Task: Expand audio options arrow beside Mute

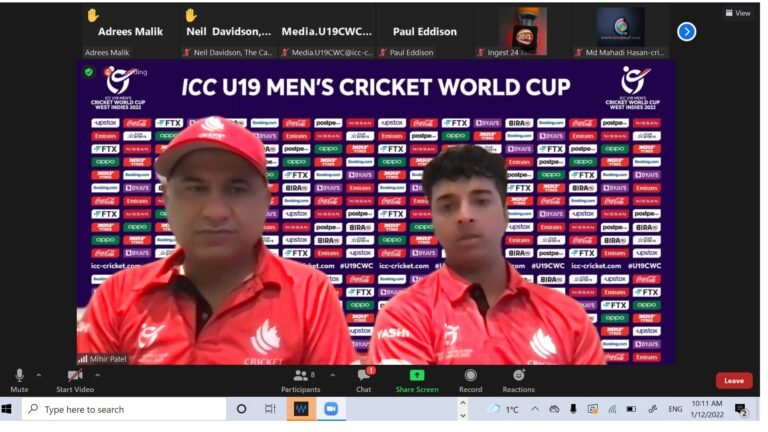Action: [39, 375]
